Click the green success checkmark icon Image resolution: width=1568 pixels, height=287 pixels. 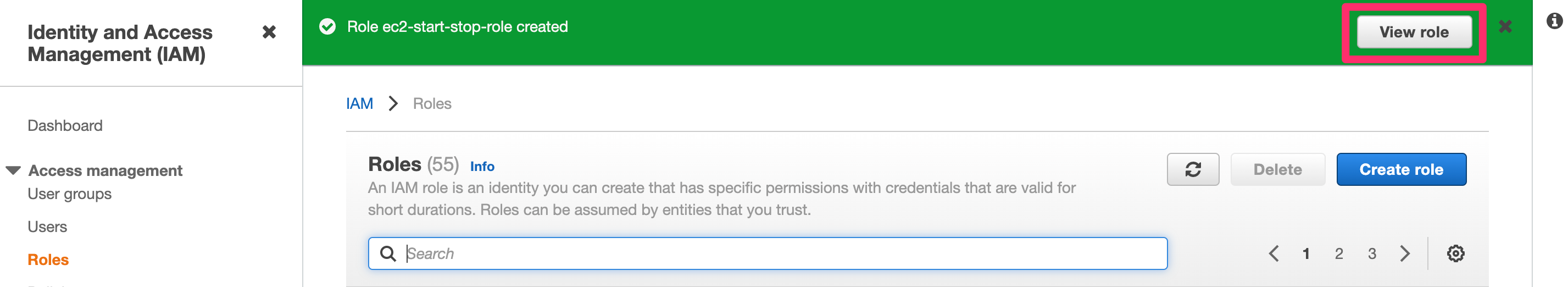click(x=327, y=27)
